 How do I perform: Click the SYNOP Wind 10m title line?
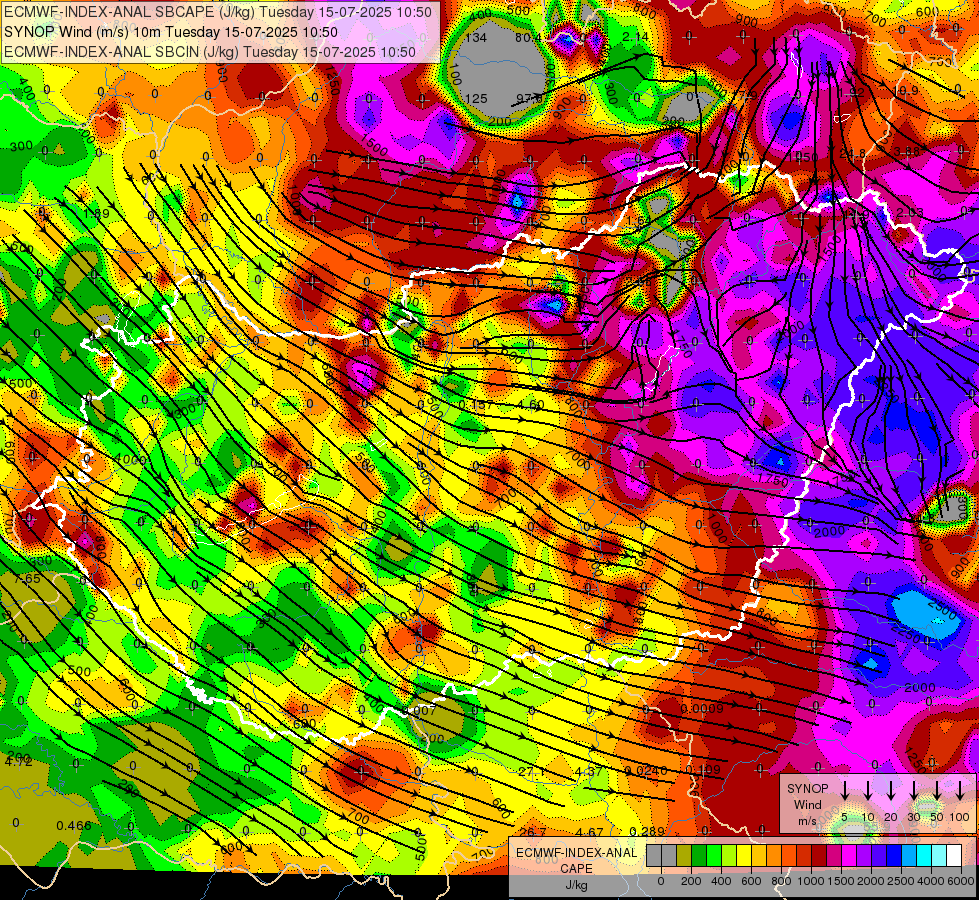coord(170,32)
